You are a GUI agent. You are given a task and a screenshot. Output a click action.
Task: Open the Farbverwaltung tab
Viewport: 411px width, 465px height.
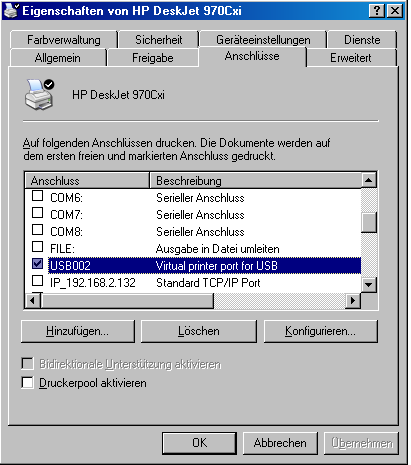[64, 40]
